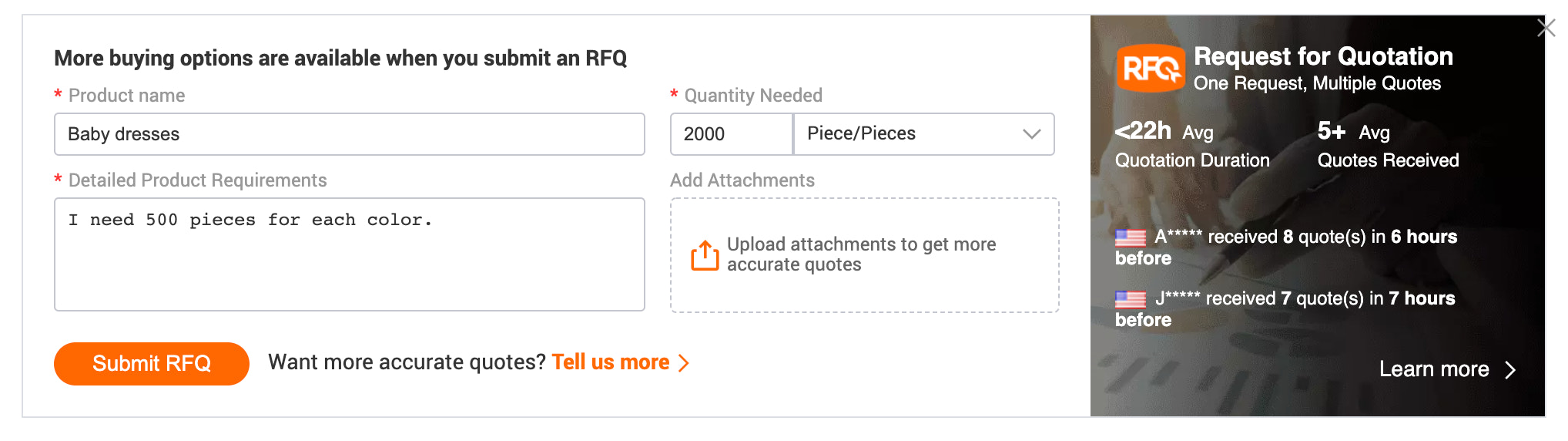Click the Request for Quotation heading
The image size is (1568, 441).
pyautogui.click(x=1323, y=56)
